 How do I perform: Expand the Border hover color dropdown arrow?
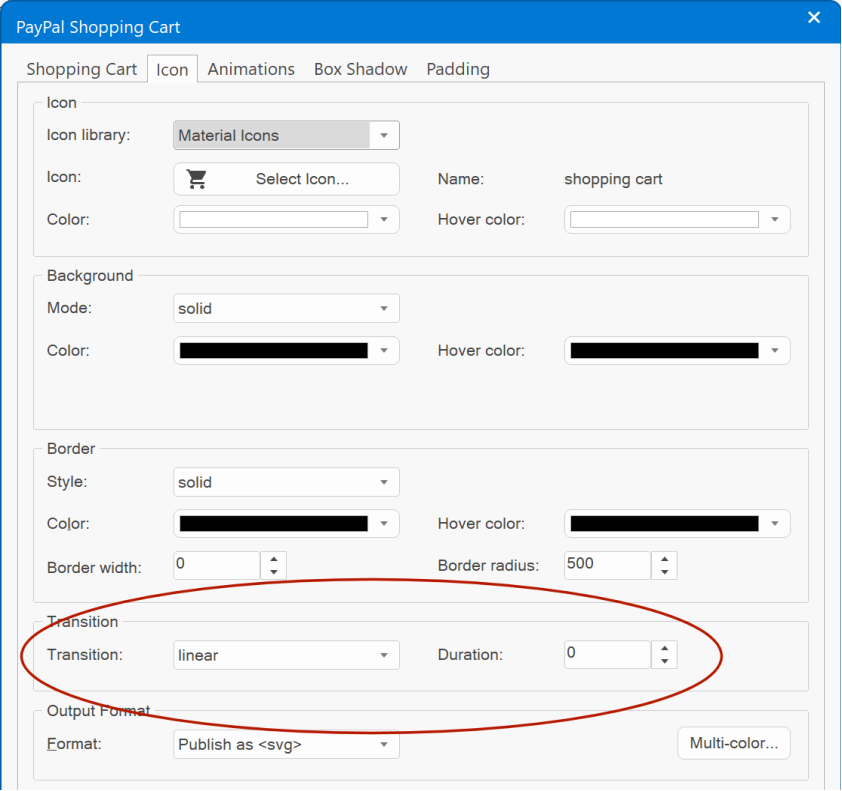tap(775, 524)
